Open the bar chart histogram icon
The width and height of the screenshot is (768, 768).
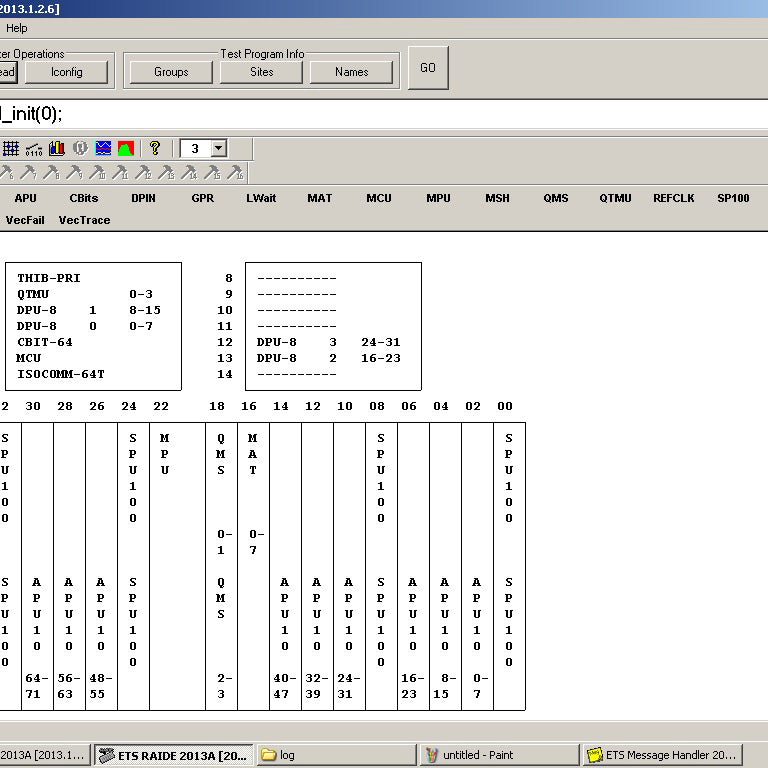57,148
